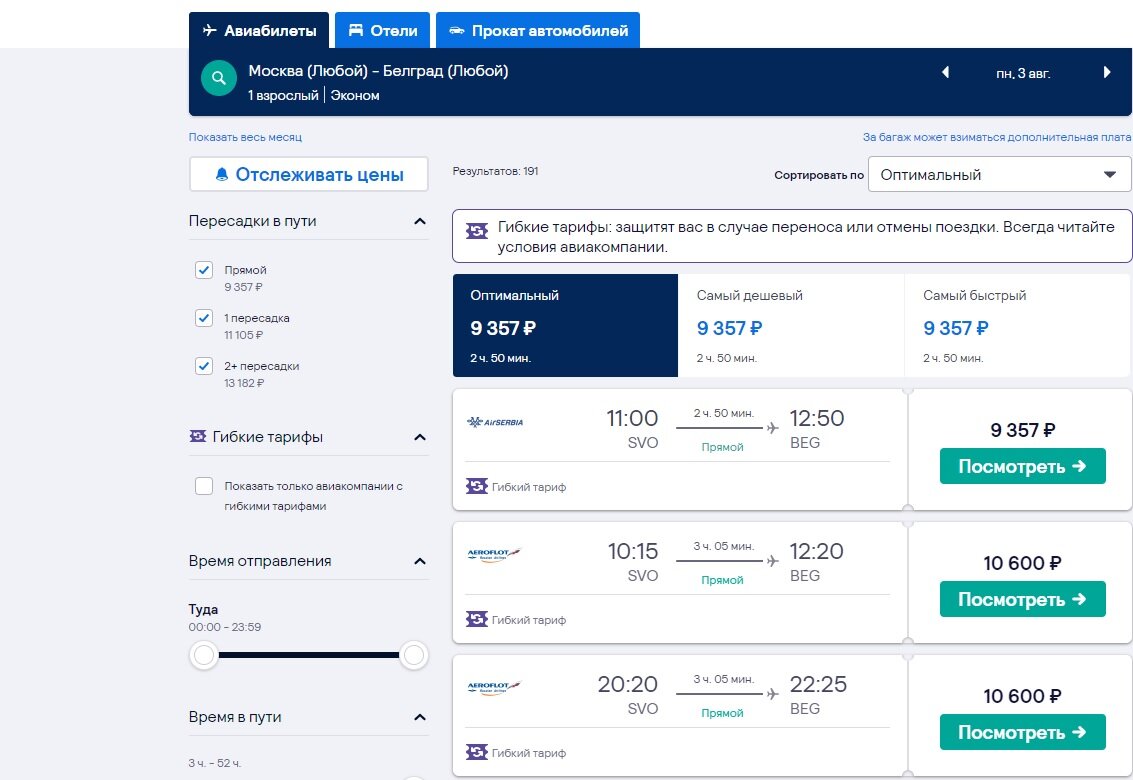Open the Прокат автомобилей tab
The height and width of the screenshot is (780, 1133).
pyautogui.click(x=538, y=30)
